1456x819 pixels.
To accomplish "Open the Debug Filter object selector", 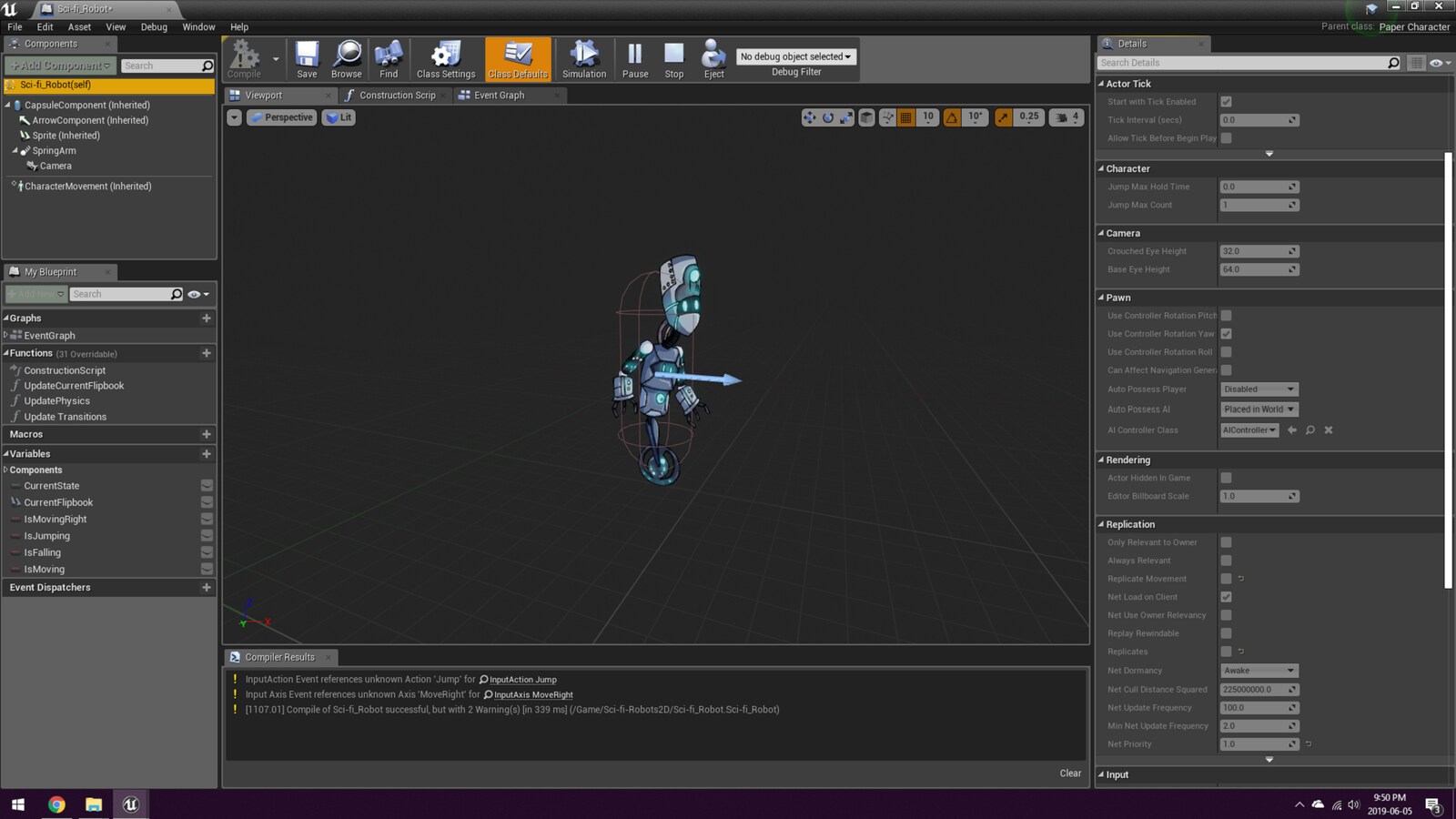I will 795,56.
